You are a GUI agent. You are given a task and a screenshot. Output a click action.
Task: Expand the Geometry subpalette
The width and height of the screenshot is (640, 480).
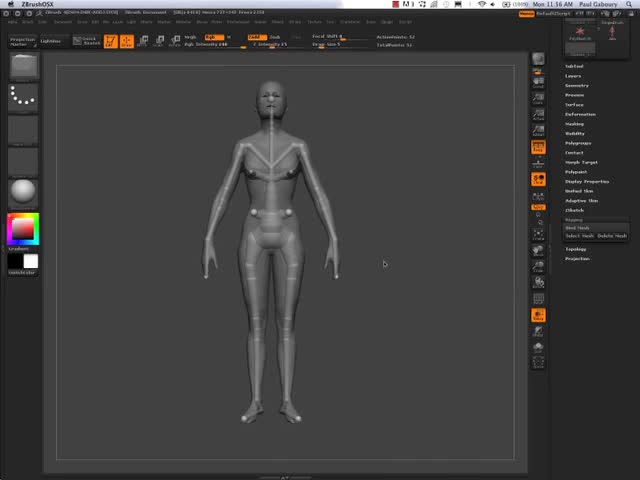point(577,86)
